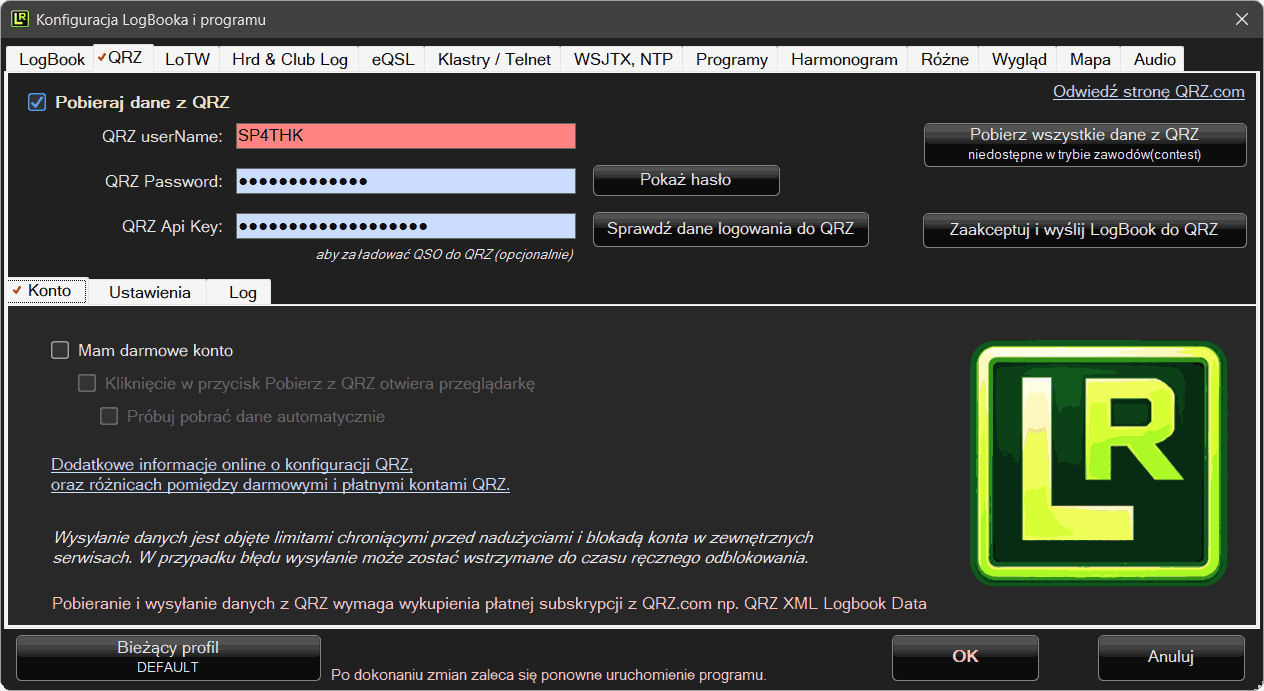
Task: Open the Hrd & Club Log tab
Action: (289, 59)
